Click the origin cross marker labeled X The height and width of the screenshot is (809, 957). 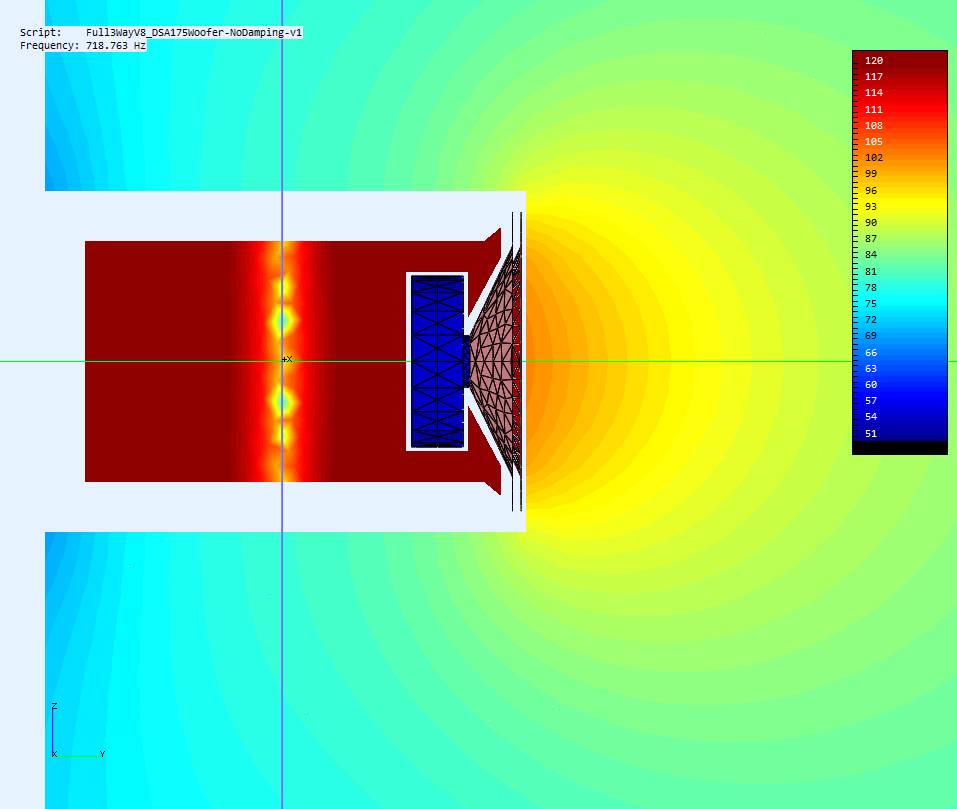[x=287, y=359]
